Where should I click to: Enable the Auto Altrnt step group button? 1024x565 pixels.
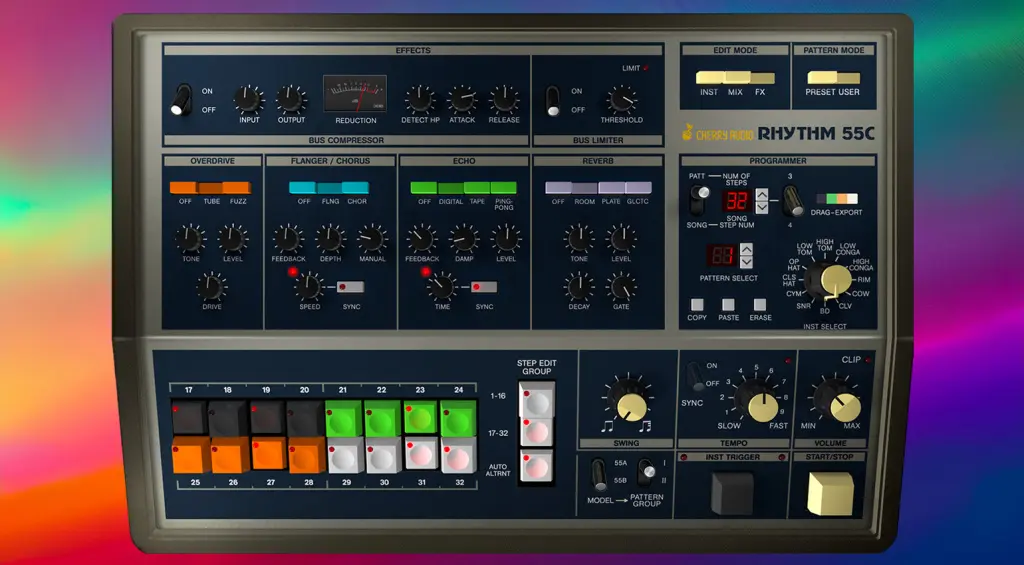535,466
